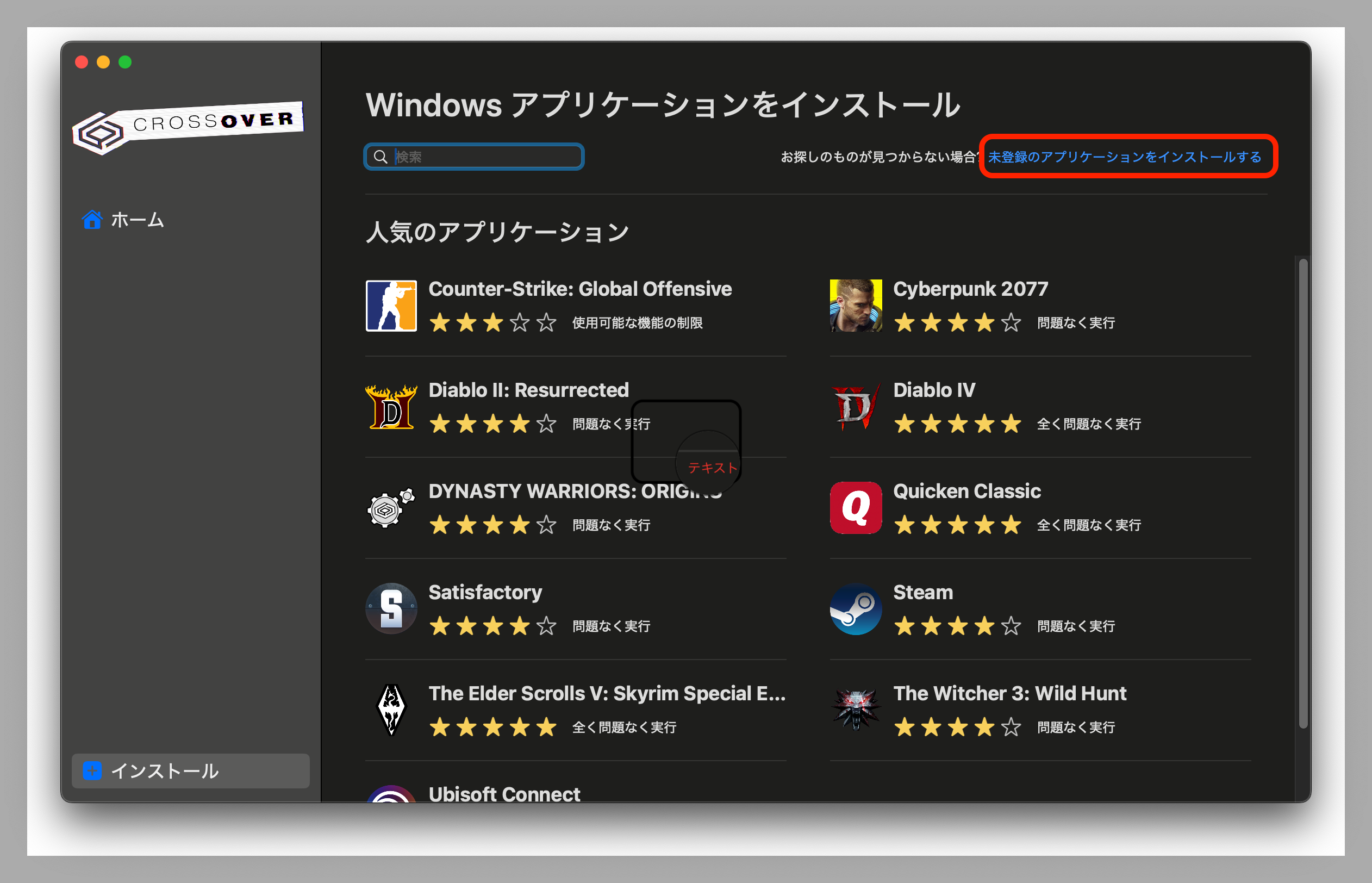Click the magnifier icon in the search bar

381,156
